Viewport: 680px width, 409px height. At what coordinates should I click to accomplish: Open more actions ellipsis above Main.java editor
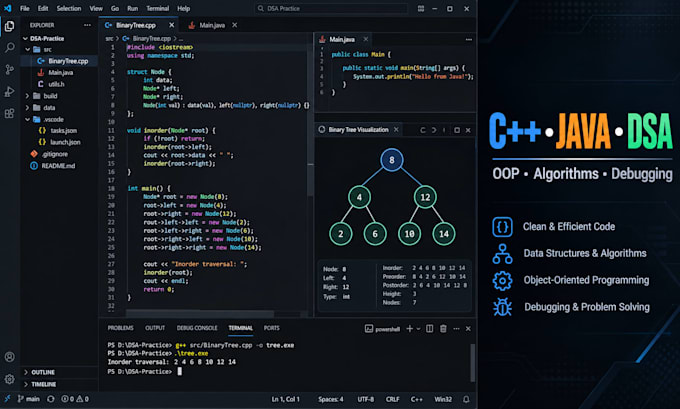click(x=468, y=39)
